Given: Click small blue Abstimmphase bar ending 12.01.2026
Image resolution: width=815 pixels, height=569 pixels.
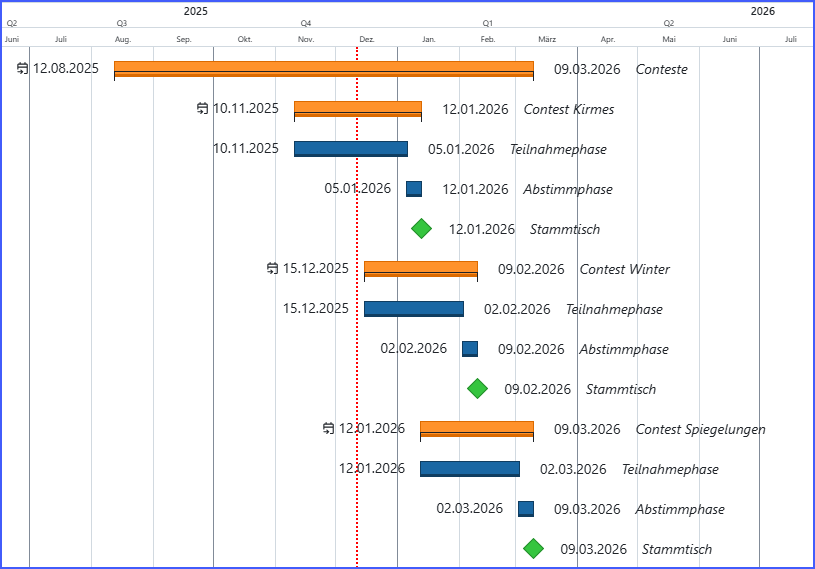Looking at the screenshot, I should (x=414, y=189).
